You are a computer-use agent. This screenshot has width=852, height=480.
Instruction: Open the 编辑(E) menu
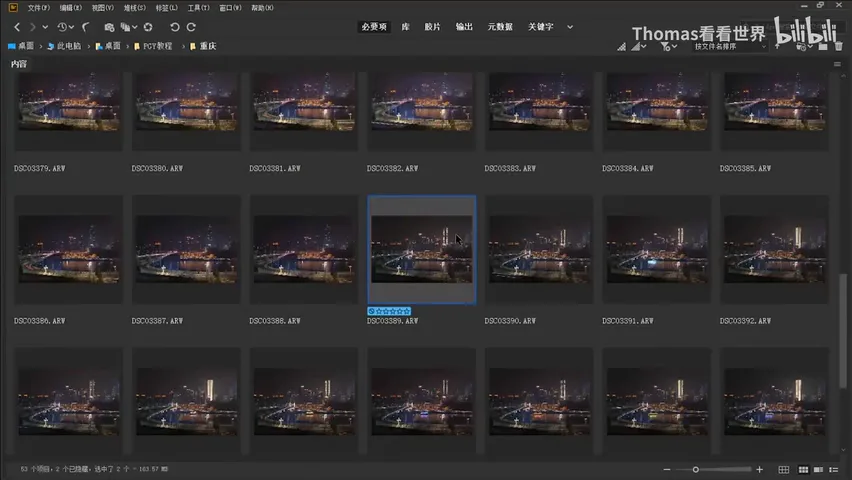[x=71, y=8]
